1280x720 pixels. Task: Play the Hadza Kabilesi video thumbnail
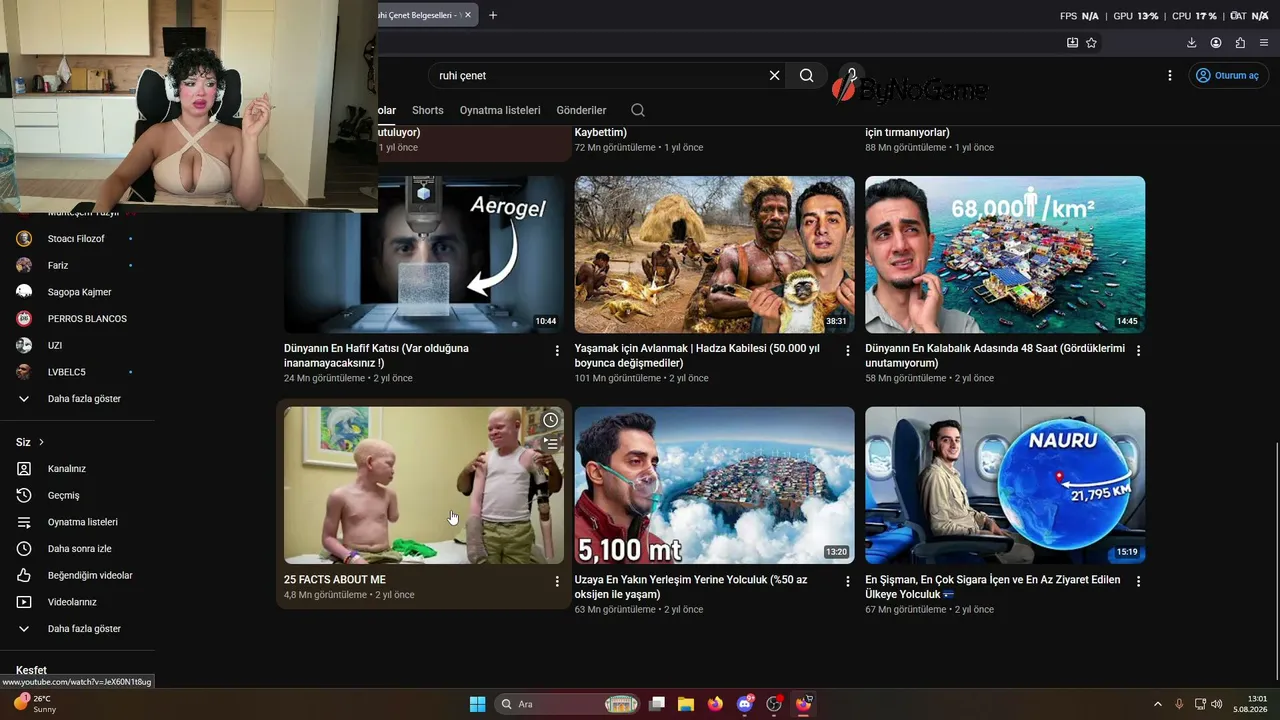coord(714,255)
